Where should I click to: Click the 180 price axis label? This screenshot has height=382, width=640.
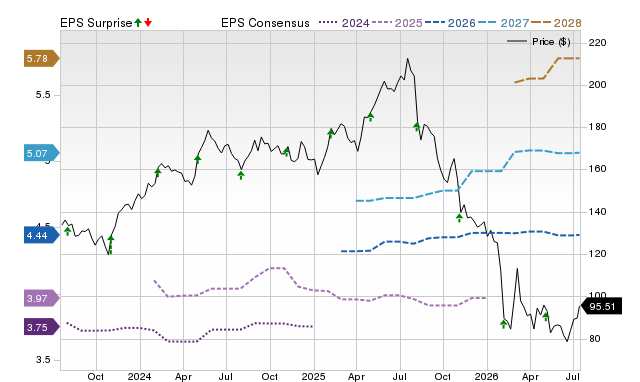598,127
